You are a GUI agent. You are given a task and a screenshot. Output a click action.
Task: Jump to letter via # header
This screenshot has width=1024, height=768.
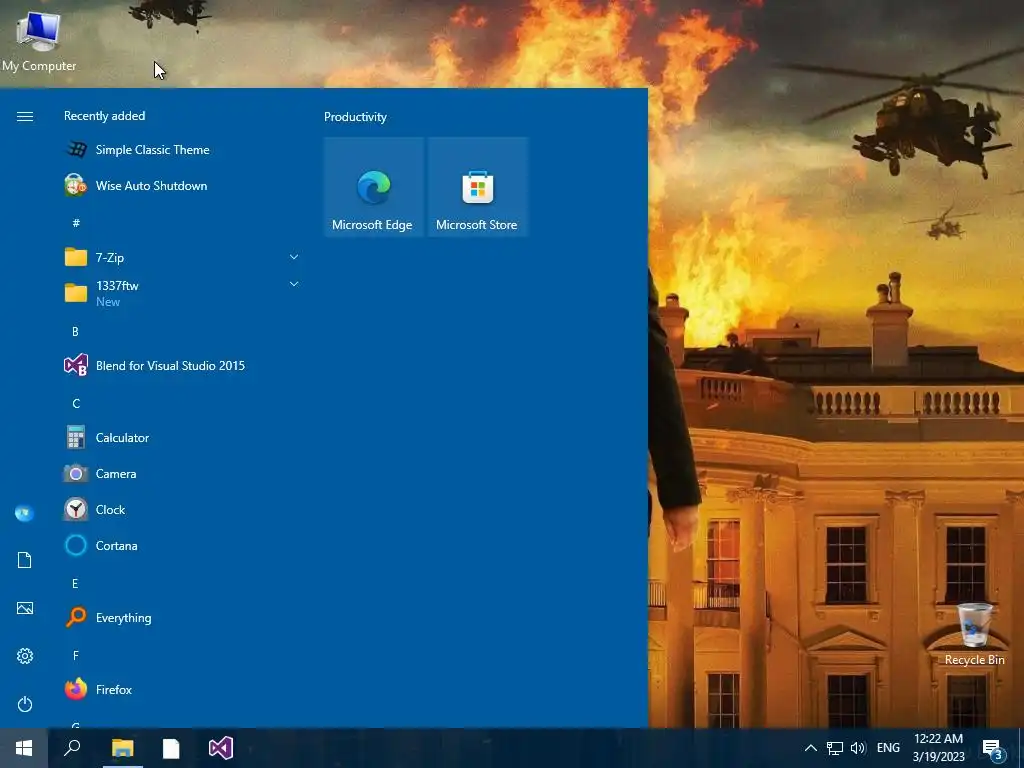(76, 223)
